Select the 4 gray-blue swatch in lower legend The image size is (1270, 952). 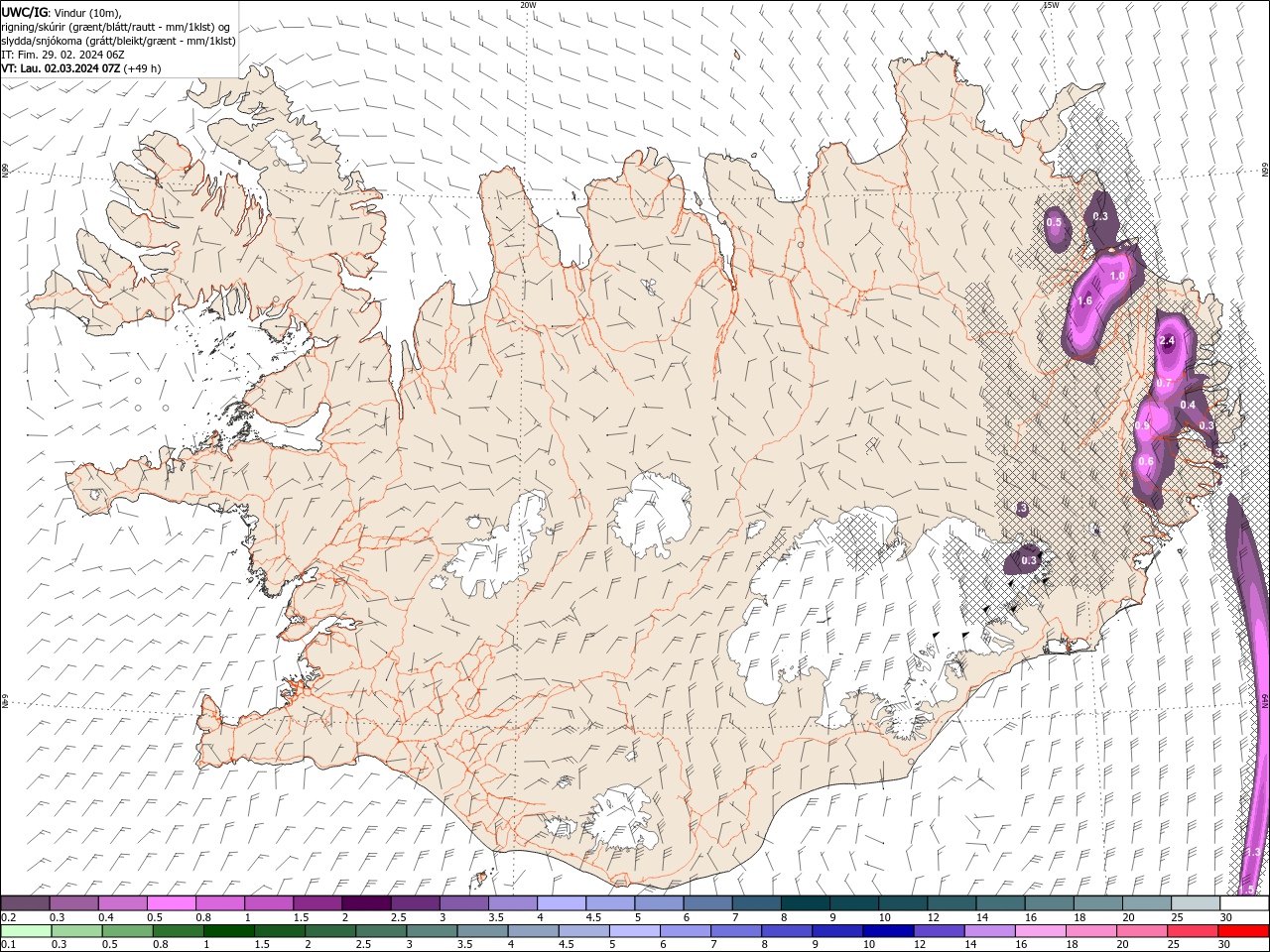coord(533,931)
